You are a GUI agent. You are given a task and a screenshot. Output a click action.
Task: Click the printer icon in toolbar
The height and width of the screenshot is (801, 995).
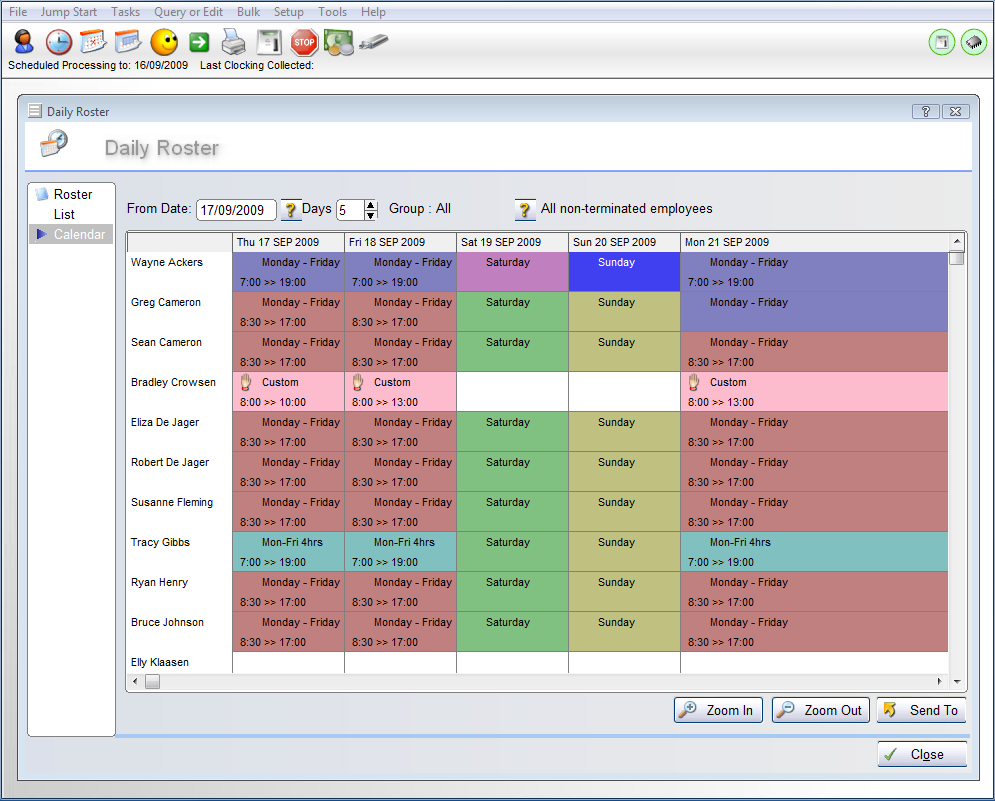click(x=233, y=42)
